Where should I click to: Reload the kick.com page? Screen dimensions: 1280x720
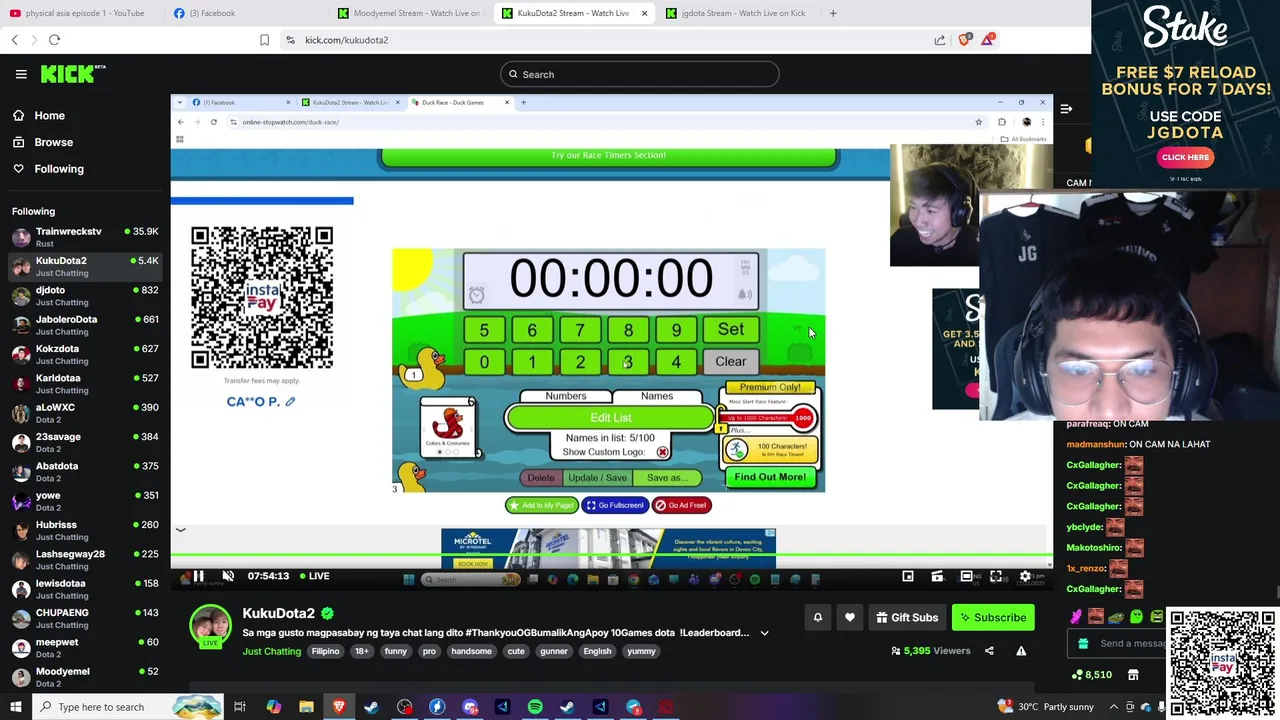click(55, 40)
